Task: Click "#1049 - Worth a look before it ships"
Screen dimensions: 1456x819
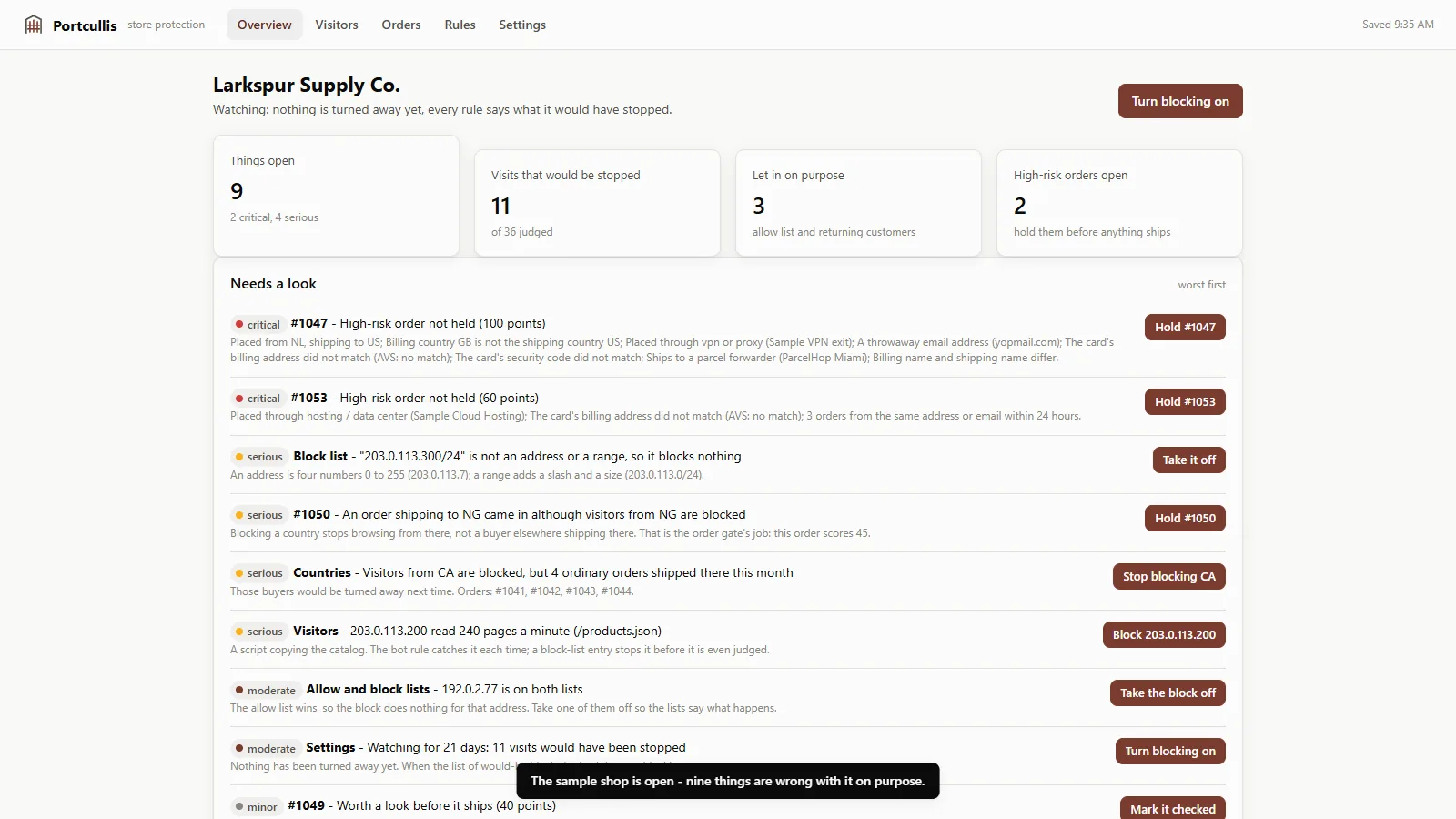Action: (421, 805)
